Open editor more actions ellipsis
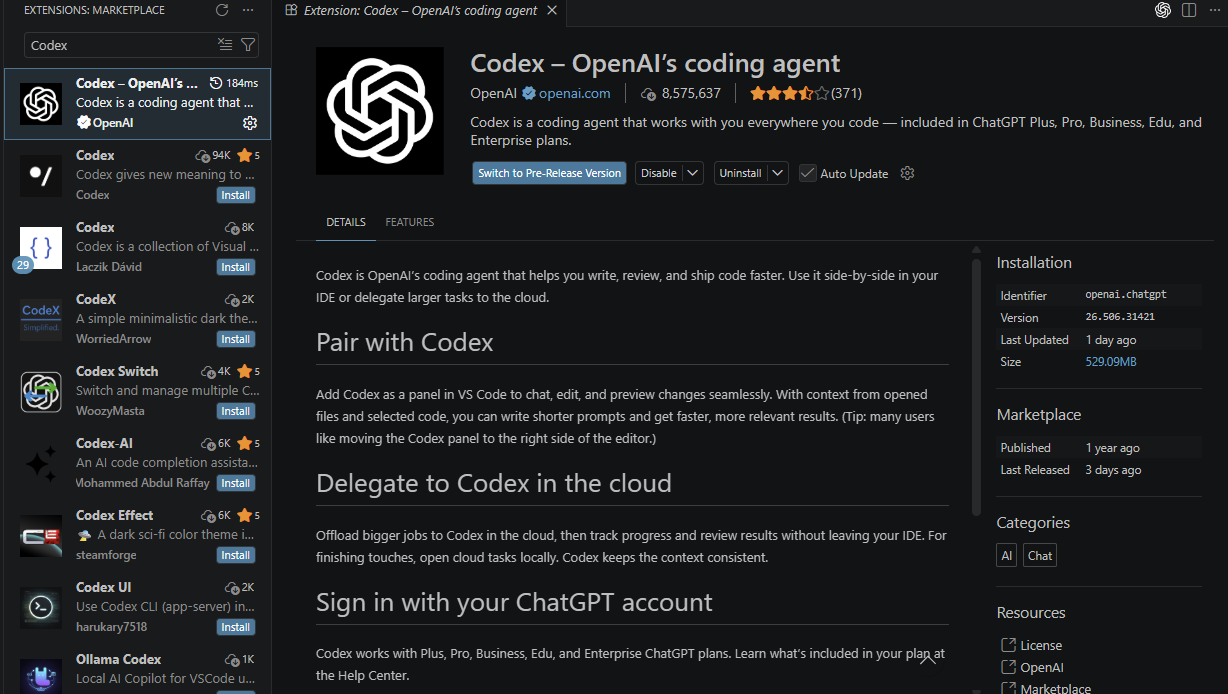Viewport: 1228px width, 694px height. 1213,10
